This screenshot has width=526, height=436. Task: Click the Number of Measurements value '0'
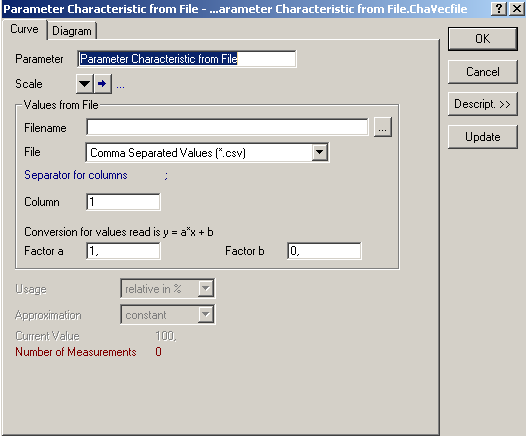pyautogui.click(x=158, y=352)
